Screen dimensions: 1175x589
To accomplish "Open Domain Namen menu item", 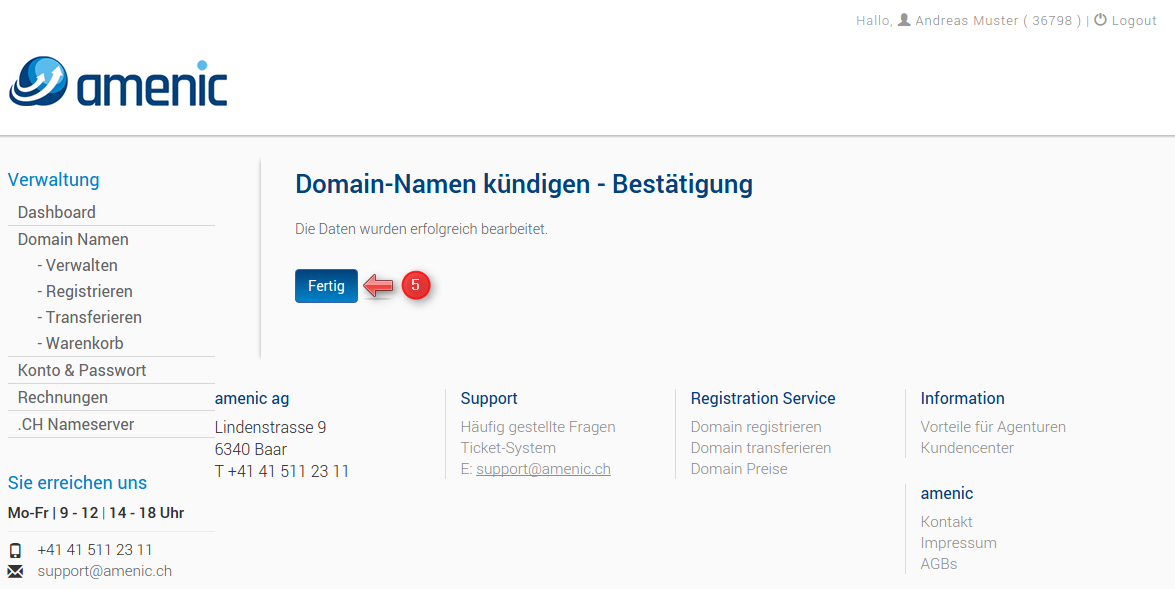I will pyautogui.click(x=73, y=239).
